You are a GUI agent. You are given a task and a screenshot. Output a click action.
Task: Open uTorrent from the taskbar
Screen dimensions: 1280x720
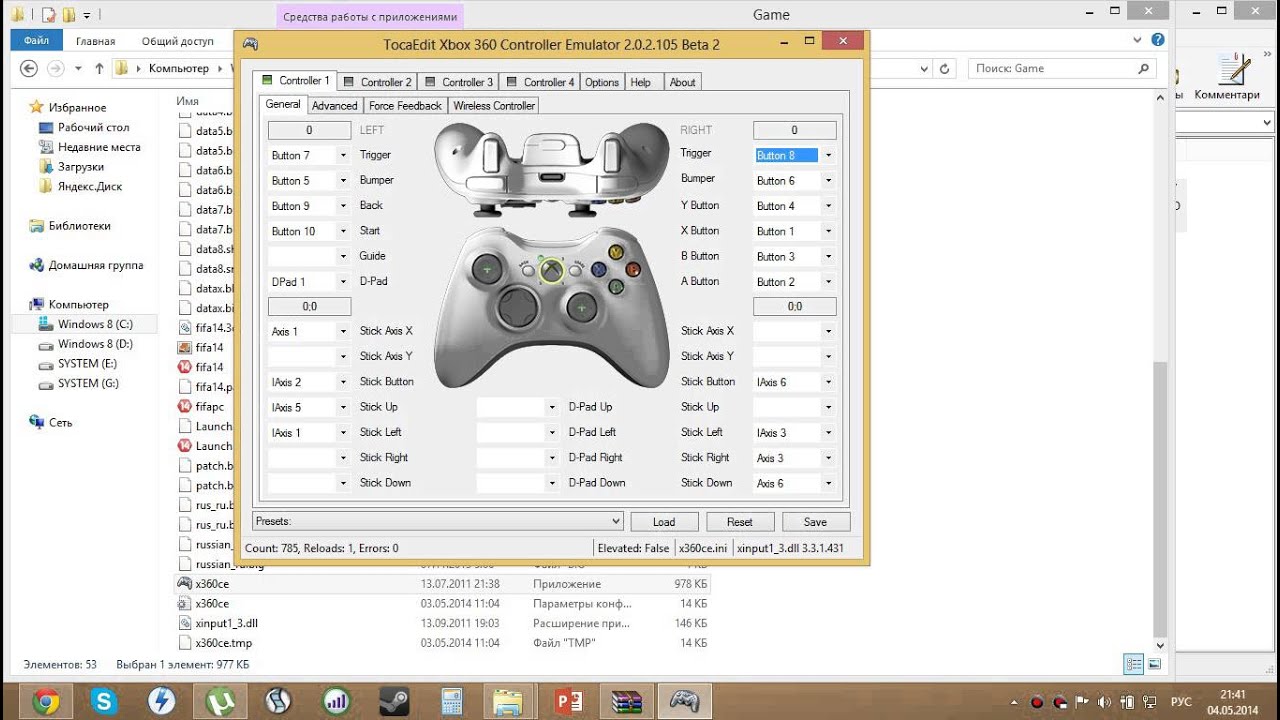pyautogui.click(x=219, y=700)
